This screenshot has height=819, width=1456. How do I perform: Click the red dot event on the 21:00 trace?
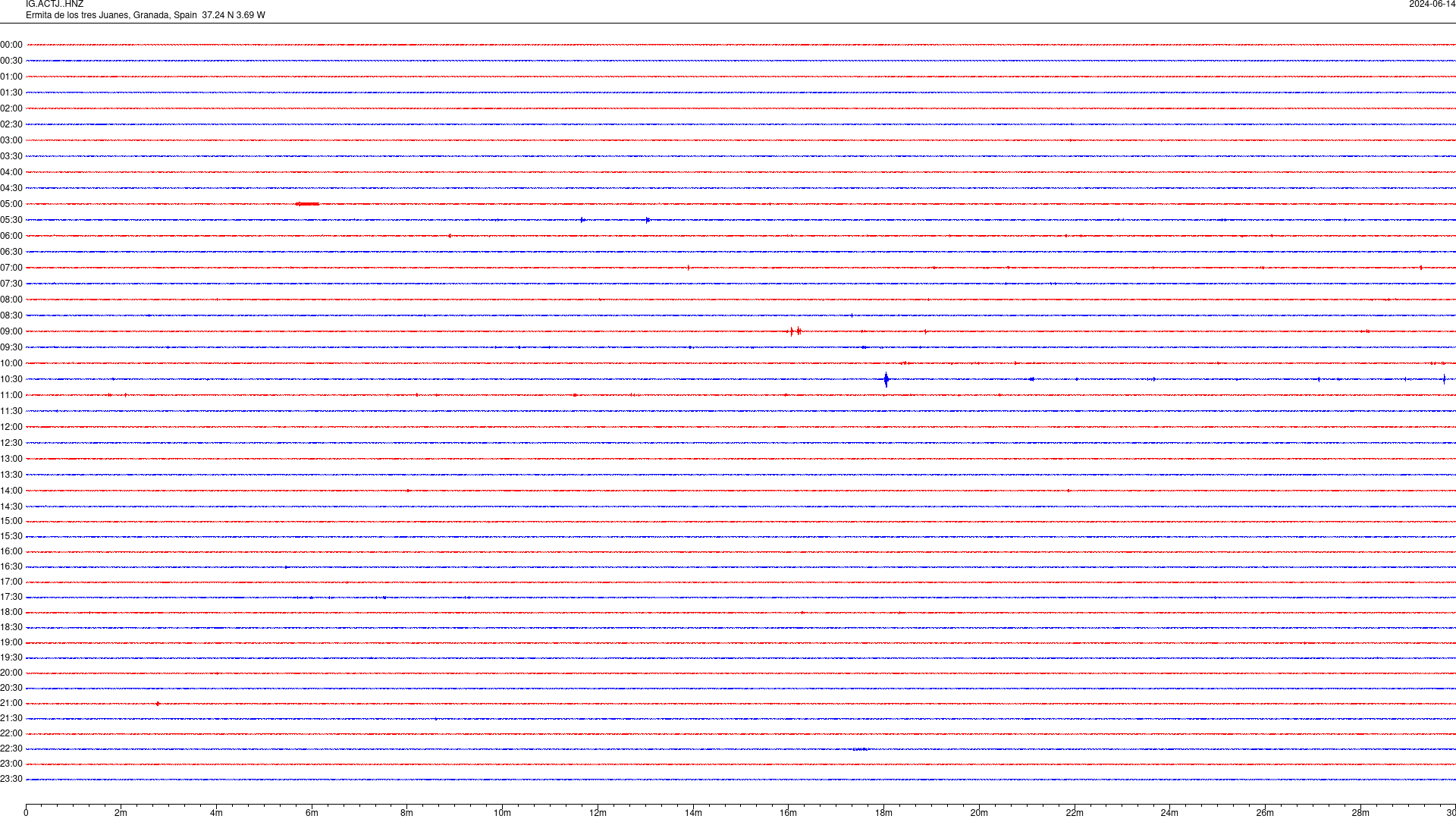coord(158,704)
